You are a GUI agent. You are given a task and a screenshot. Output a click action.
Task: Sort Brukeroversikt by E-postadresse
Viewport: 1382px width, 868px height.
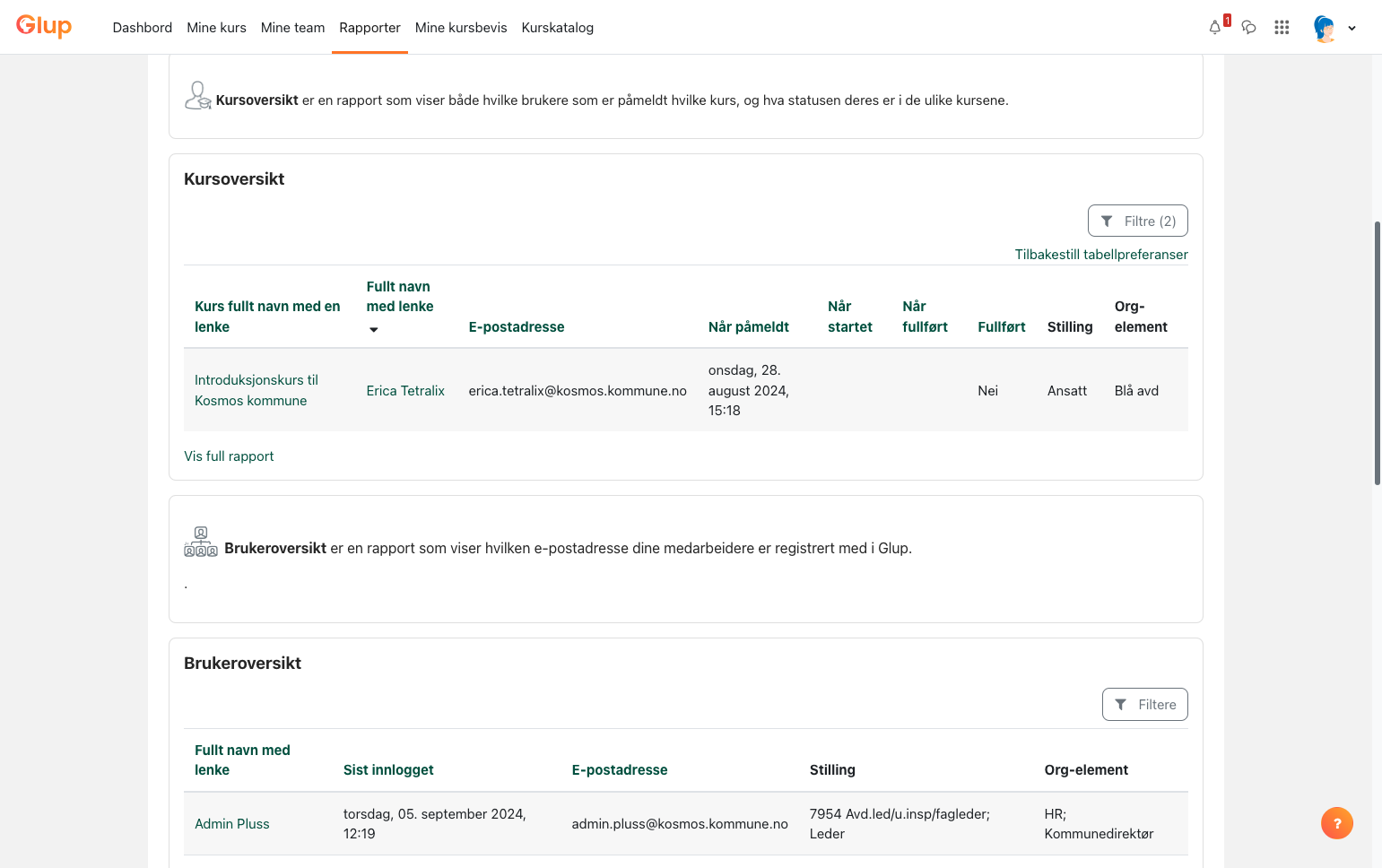click(620, 769)
